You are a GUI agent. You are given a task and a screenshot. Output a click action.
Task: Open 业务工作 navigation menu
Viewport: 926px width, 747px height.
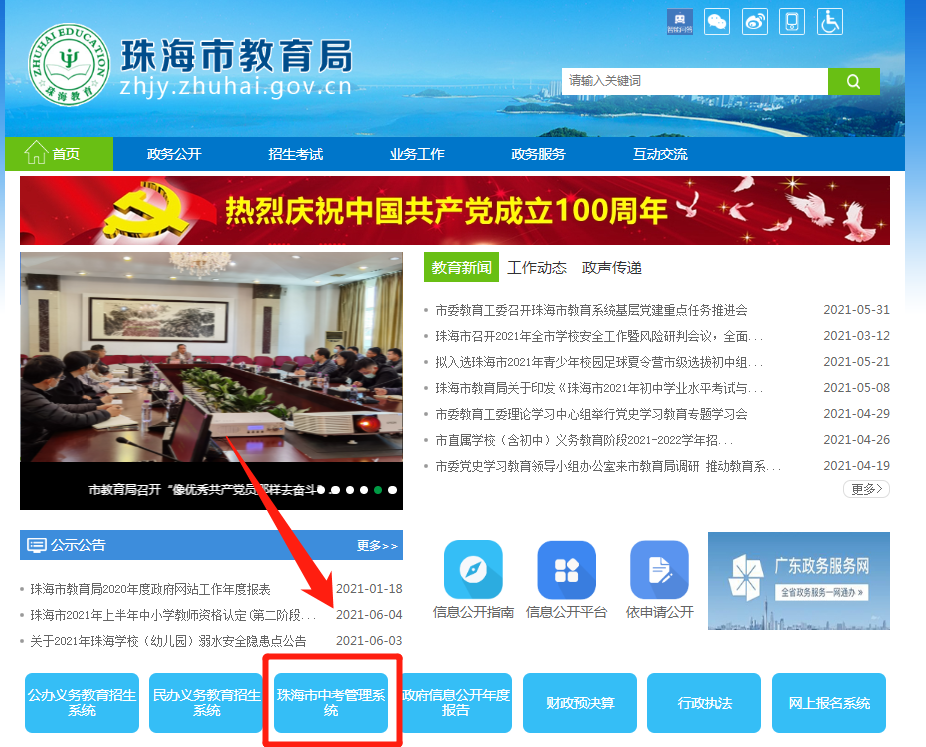click(417, 154)
